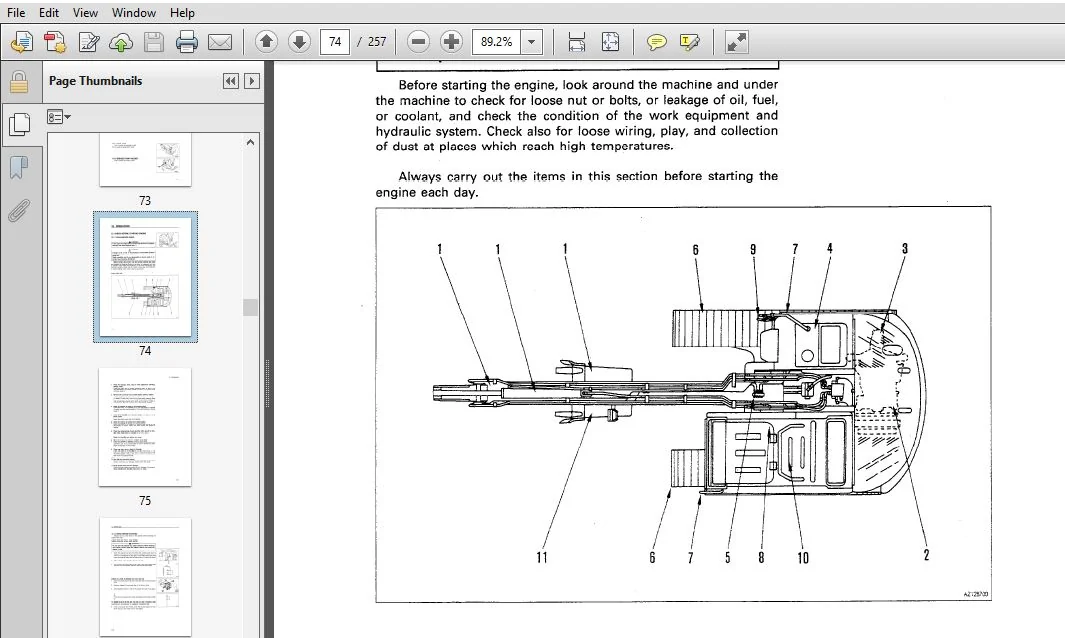
Task: Open the Help menu
Action: 182,12
